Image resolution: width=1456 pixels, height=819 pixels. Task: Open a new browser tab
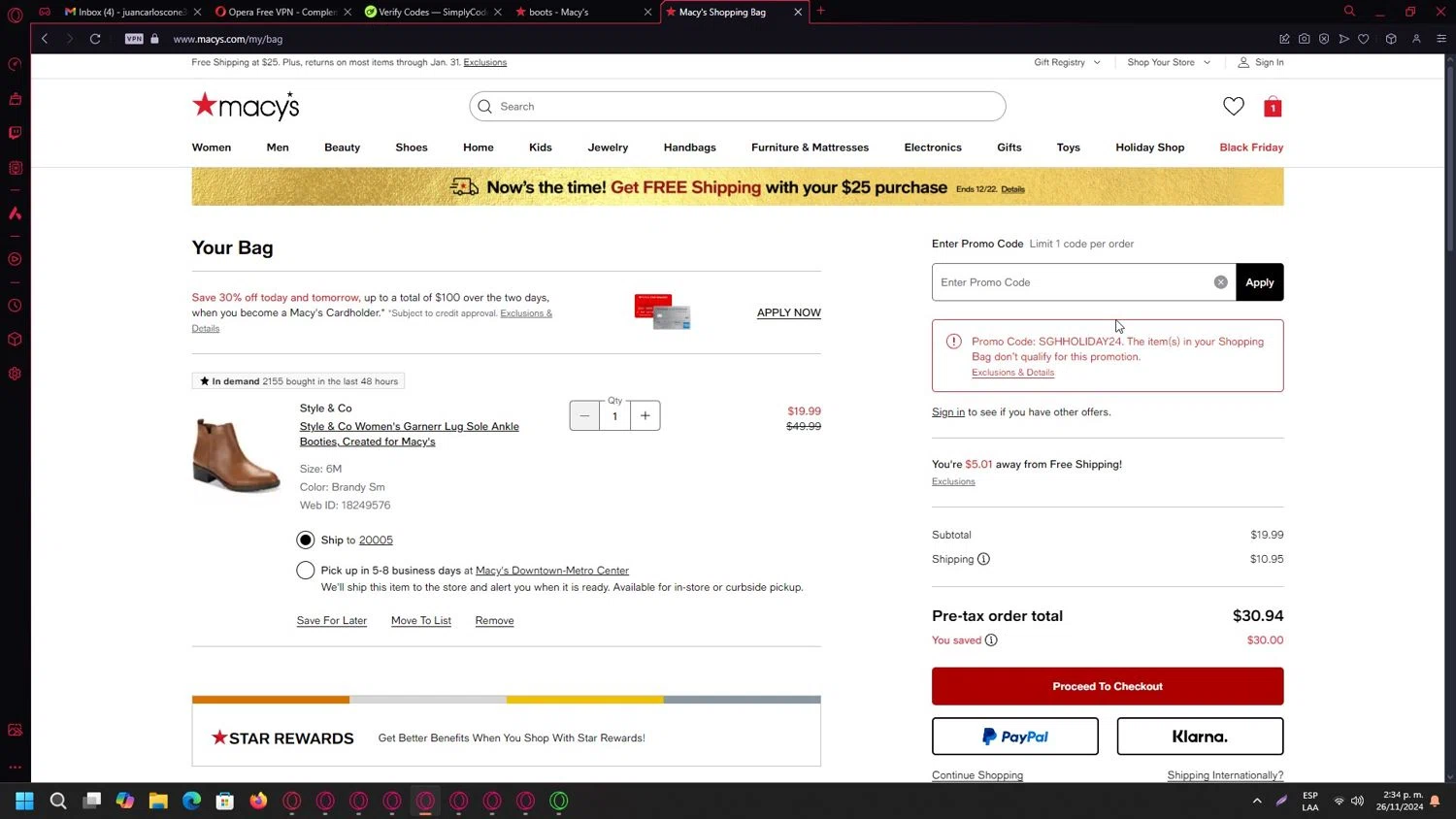(x=821, y=11)
